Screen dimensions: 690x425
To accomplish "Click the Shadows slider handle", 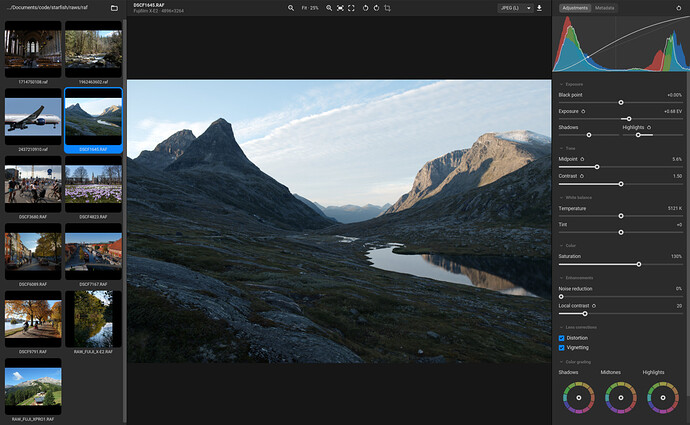I will (589, 135).
